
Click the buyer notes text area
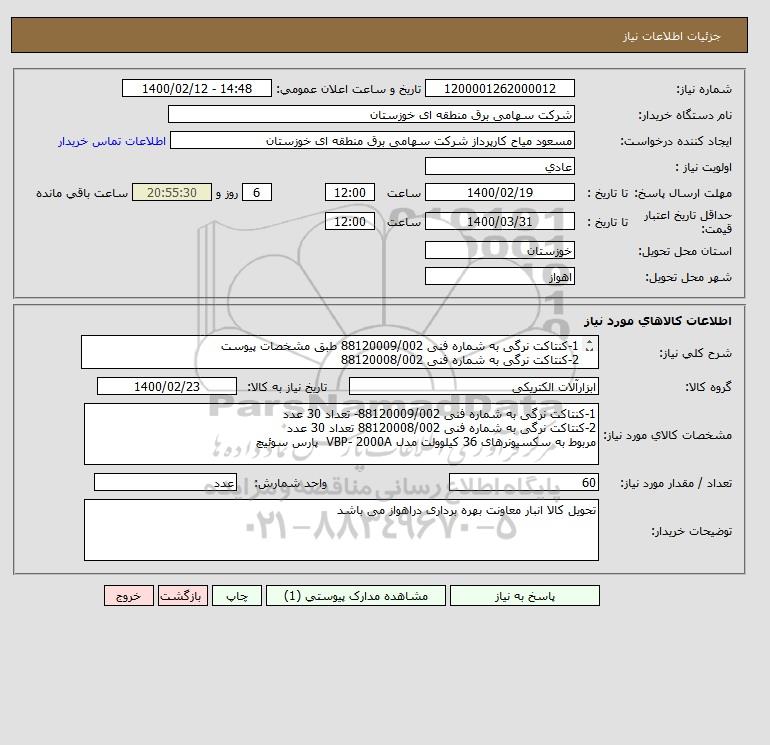pyautogui.click(x=341, y=530)
